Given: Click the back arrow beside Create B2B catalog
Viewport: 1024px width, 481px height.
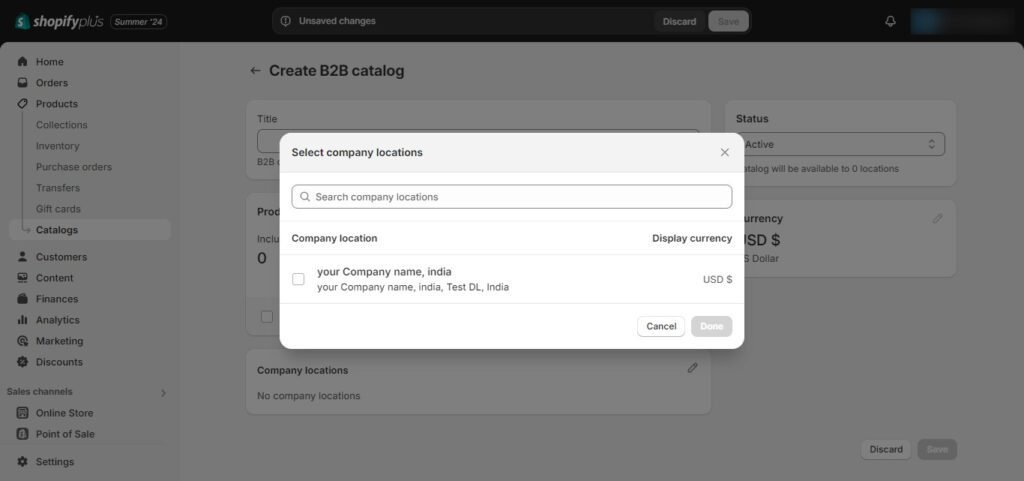Looking at the screenshot, I should coord(255,70).
